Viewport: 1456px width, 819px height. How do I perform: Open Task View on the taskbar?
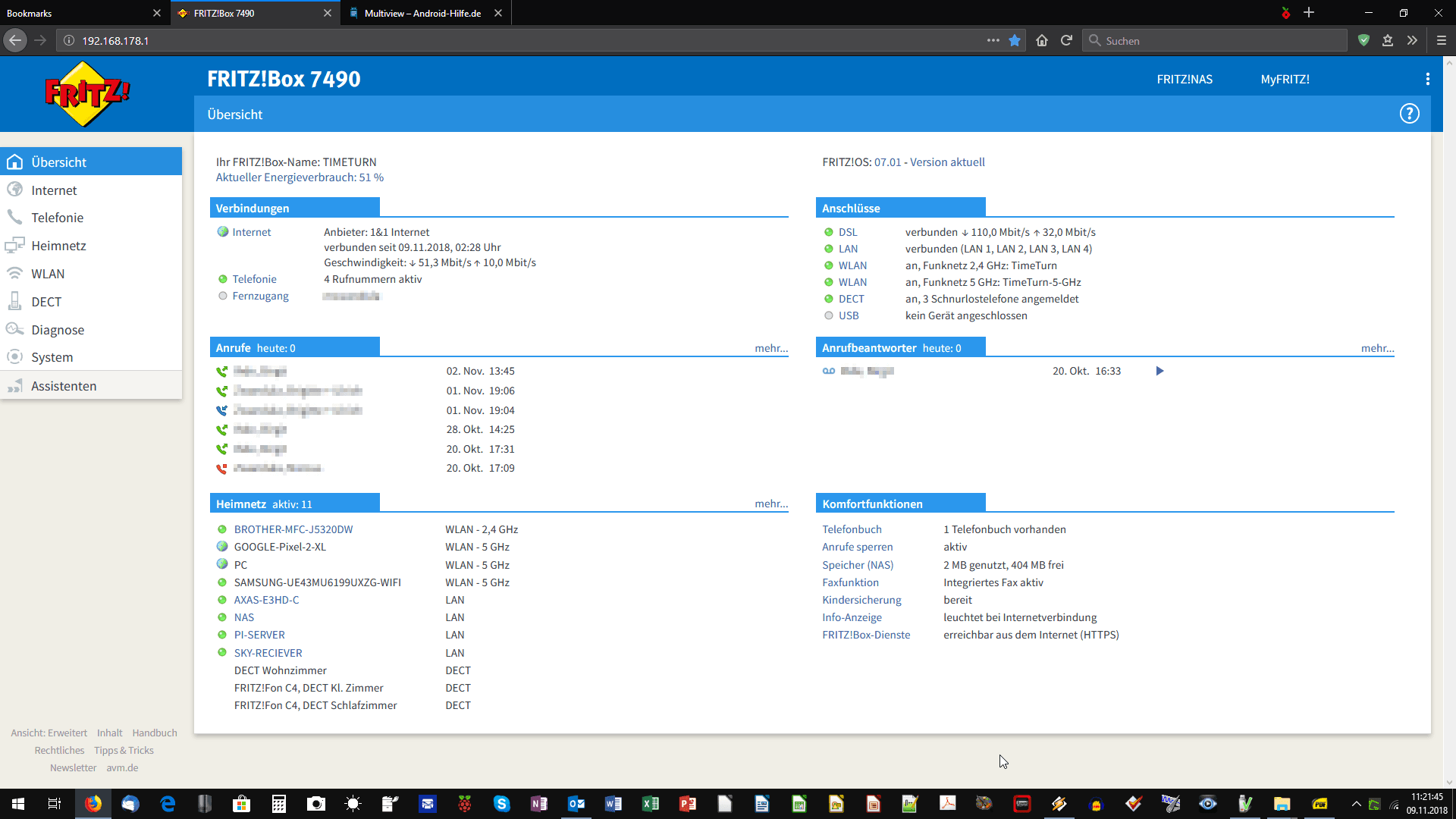pyautogui.click(x=55, y=804)
